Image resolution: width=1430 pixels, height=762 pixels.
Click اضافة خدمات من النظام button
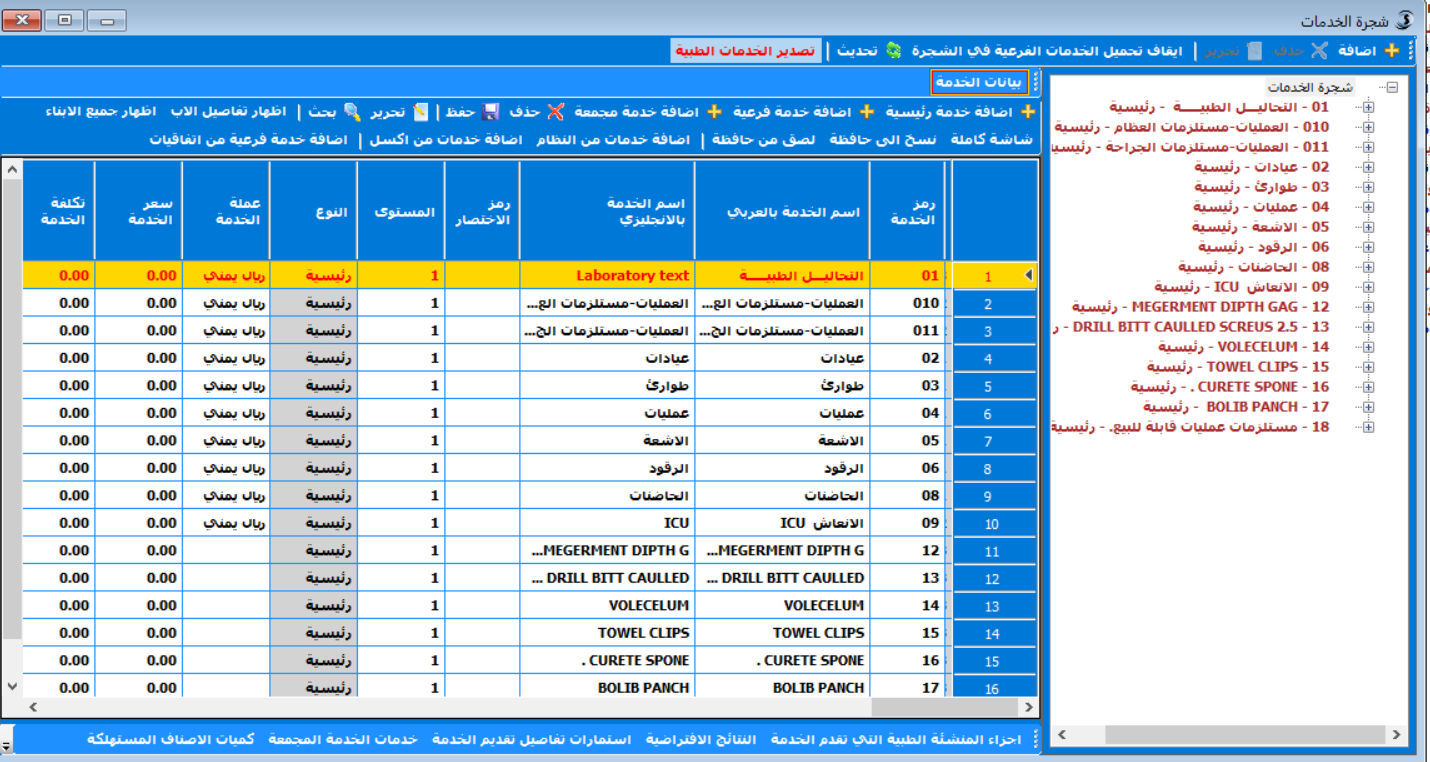tap(613, 140)
